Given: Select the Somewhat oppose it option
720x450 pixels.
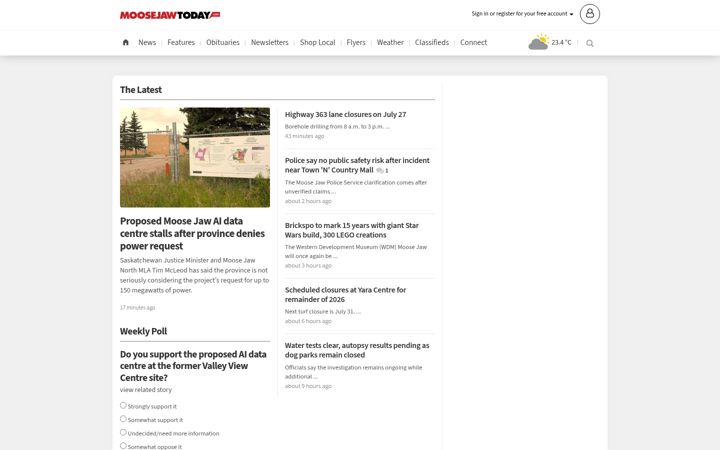Looking at the screenshot, I should pos(123,445).
